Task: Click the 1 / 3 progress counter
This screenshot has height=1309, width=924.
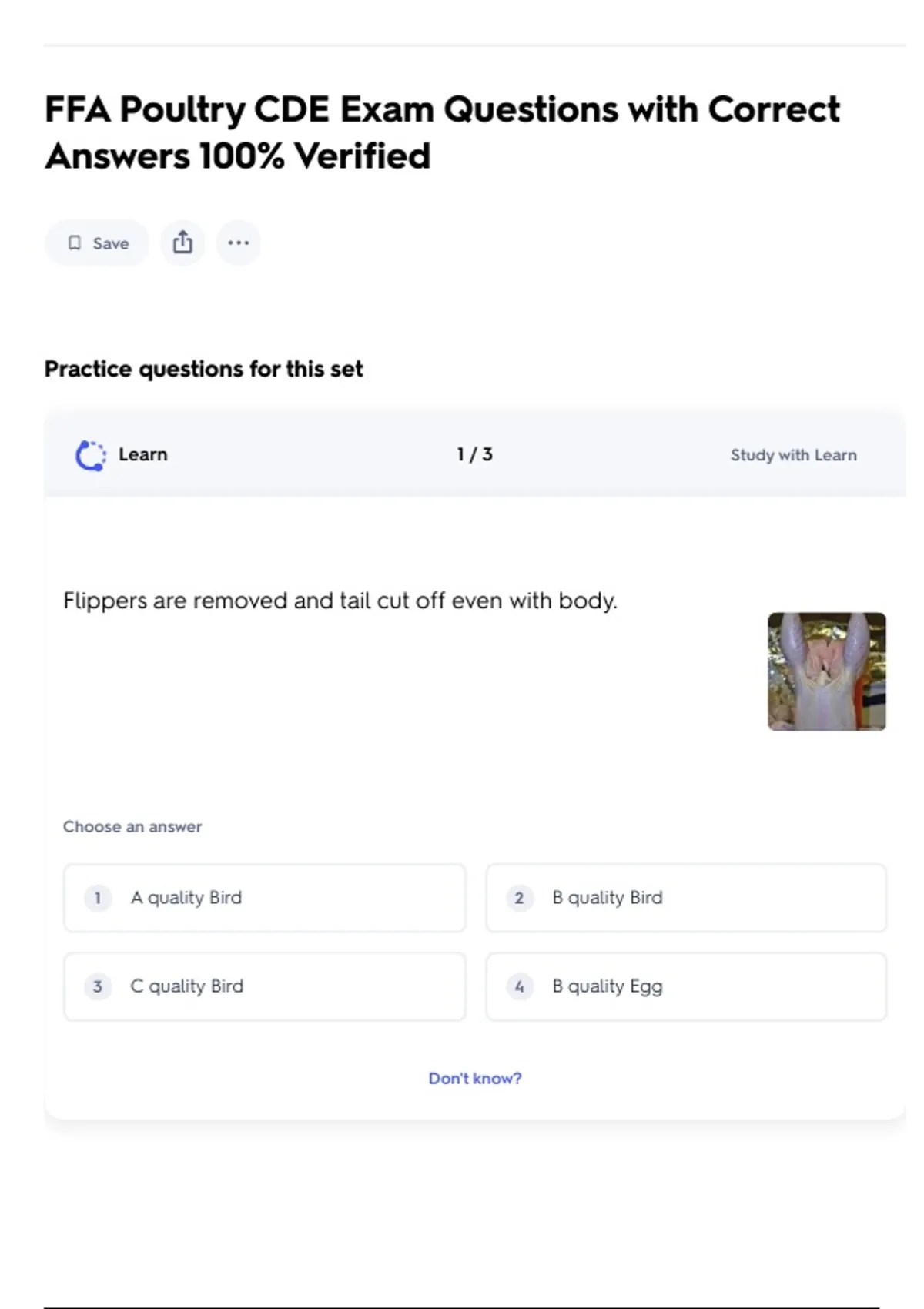Action: pyautogui.click(x=474, y=454)
